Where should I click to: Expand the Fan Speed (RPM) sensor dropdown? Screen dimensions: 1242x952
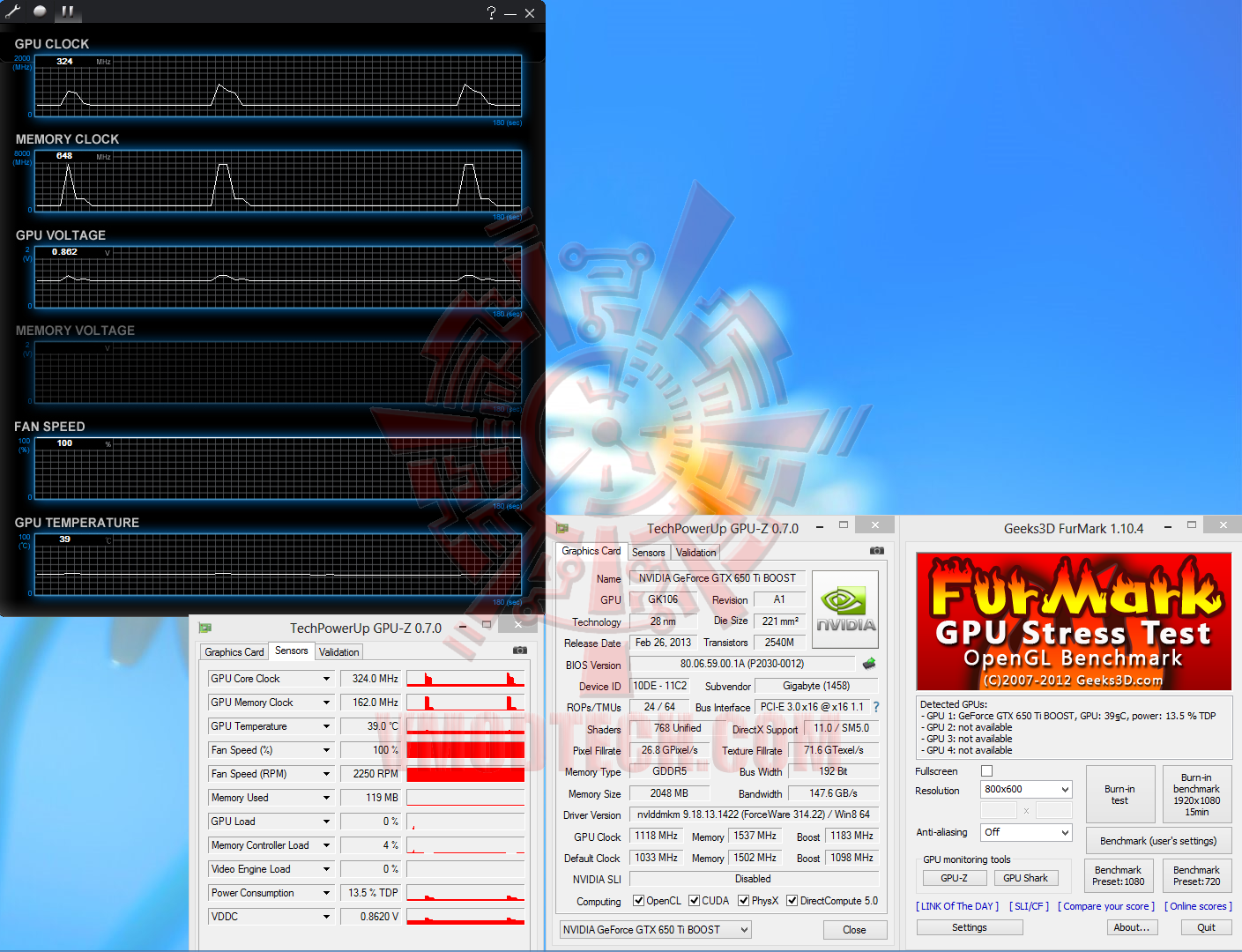point(326,774)
